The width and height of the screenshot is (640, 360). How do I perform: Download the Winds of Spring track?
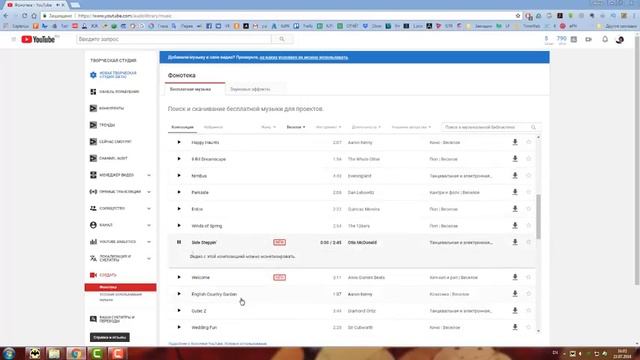[515, 225]
